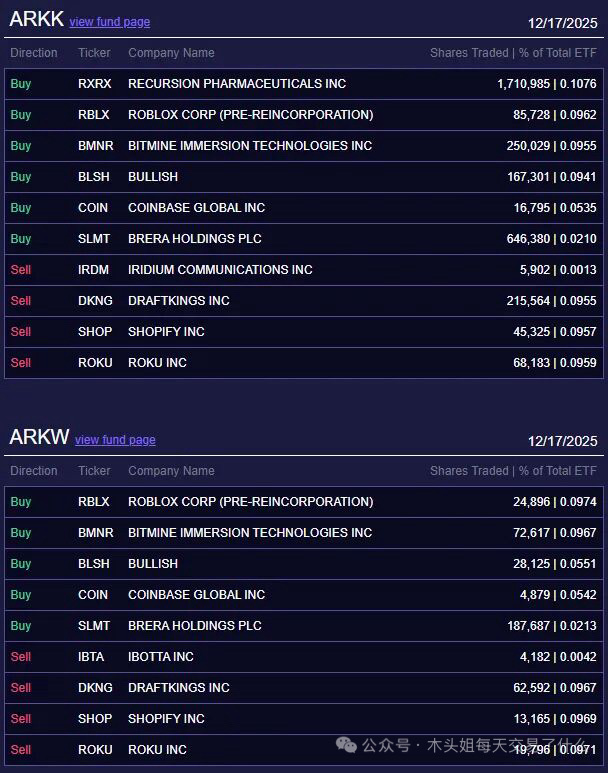Image resolution: width=608 pixels, height=773 pixels.
Task: Click ARKW view fund page link
Action: (115, 440)
